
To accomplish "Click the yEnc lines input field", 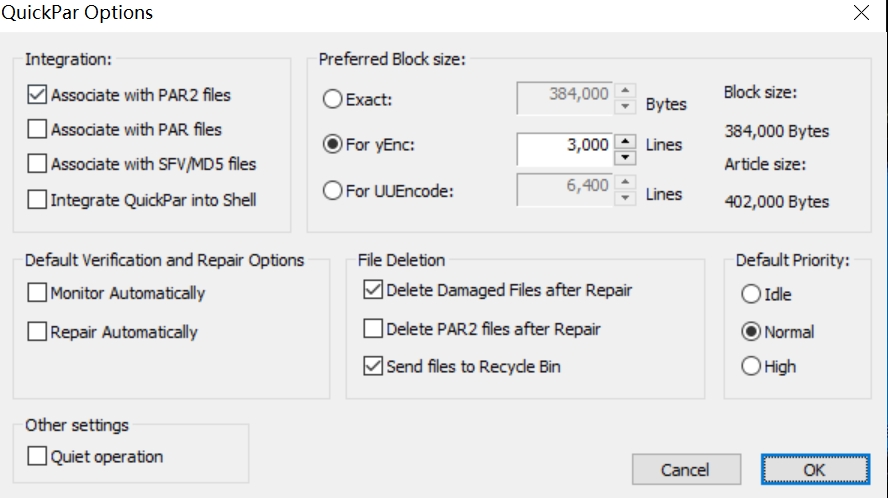I will pyautogui.click(x=565, y=149).
